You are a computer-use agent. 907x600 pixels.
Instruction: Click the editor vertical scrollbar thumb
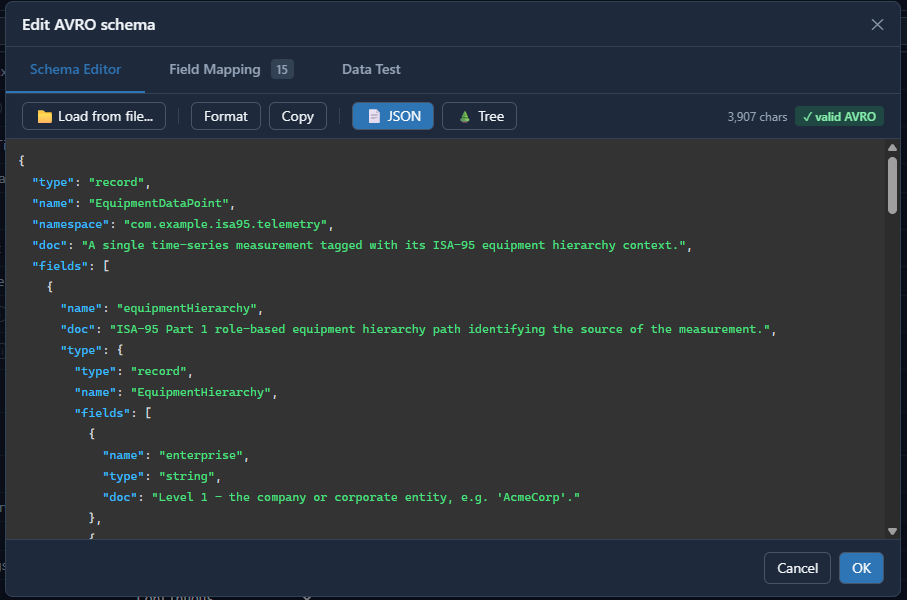coord(892,185)
